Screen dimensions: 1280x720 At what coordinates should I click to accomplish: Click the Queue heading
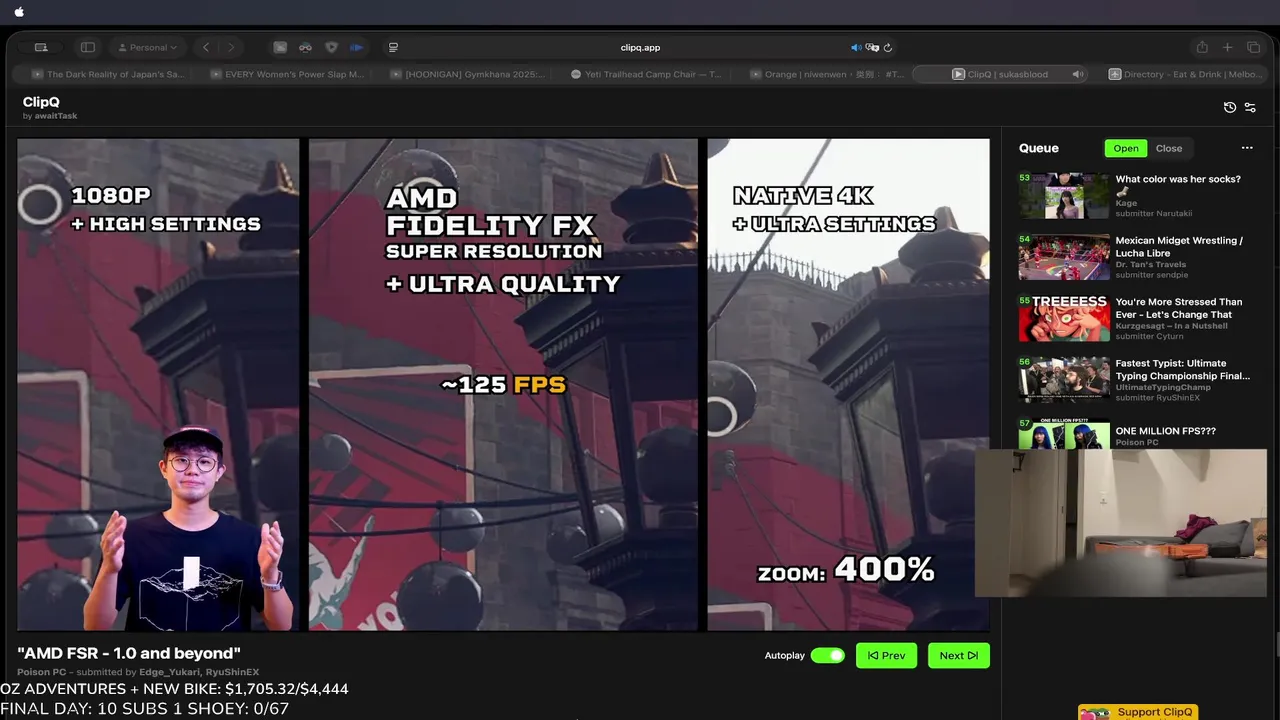point(1039,148)
